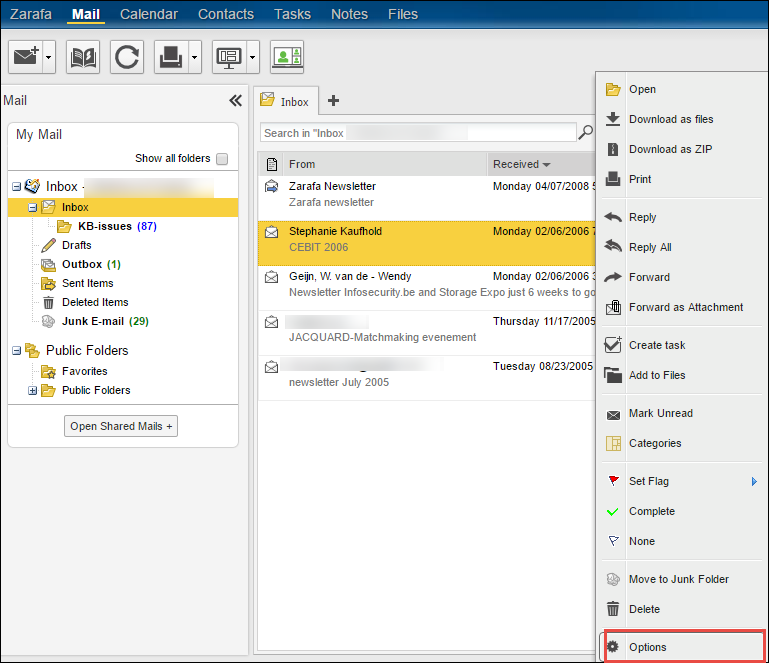Open the print options dropdown arrow
Screen dimensions: 769x663
(195, 57)
